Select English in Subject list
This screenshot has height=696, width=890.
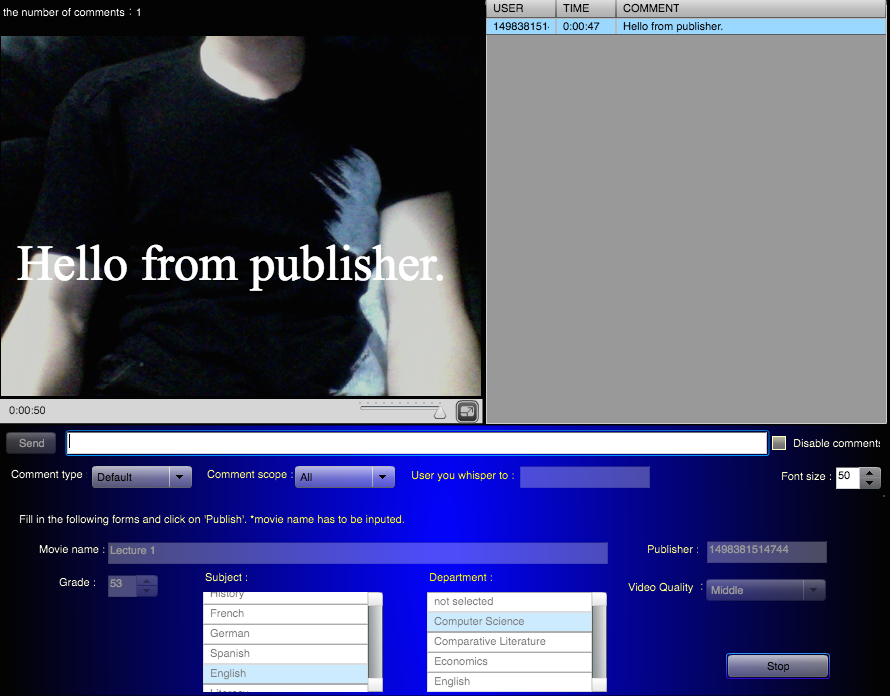pyautogui.click(x=286, y=673)
